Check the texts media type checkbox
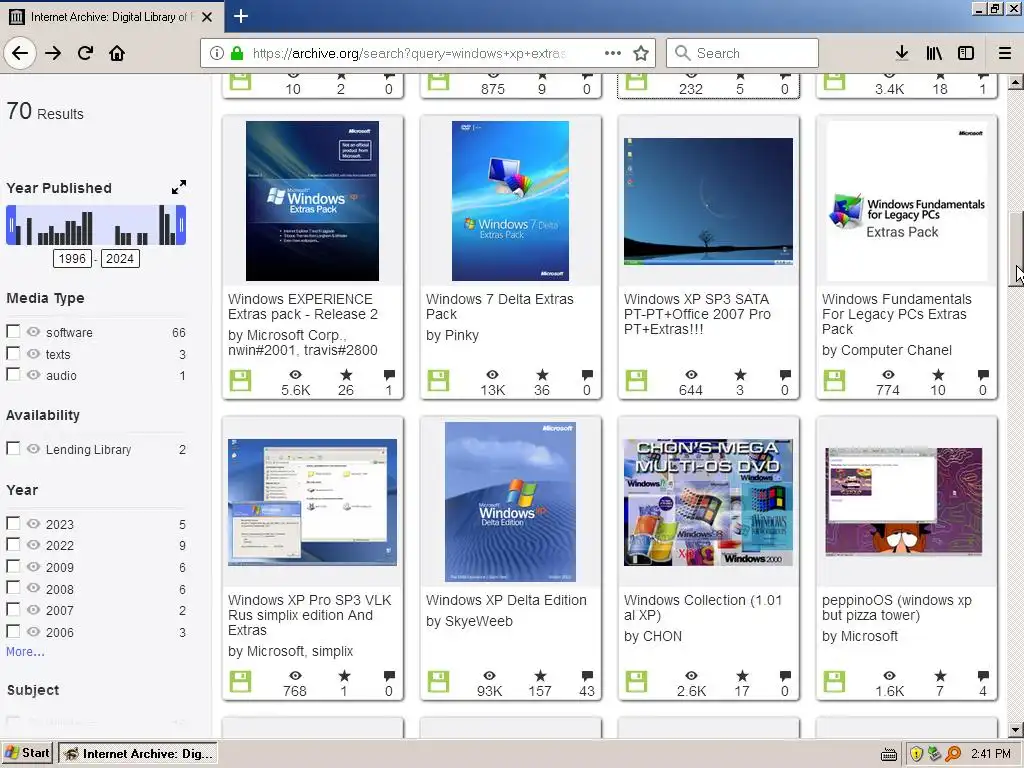The width and height of the screenshot is (1024, 768). tap(13, 353)
